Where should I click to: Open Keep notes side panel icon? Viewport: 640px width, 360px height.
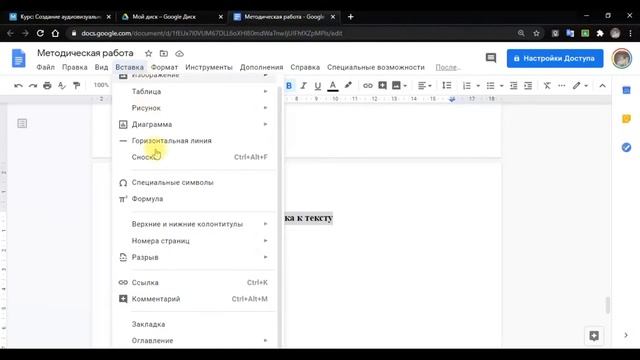[626, 119]
